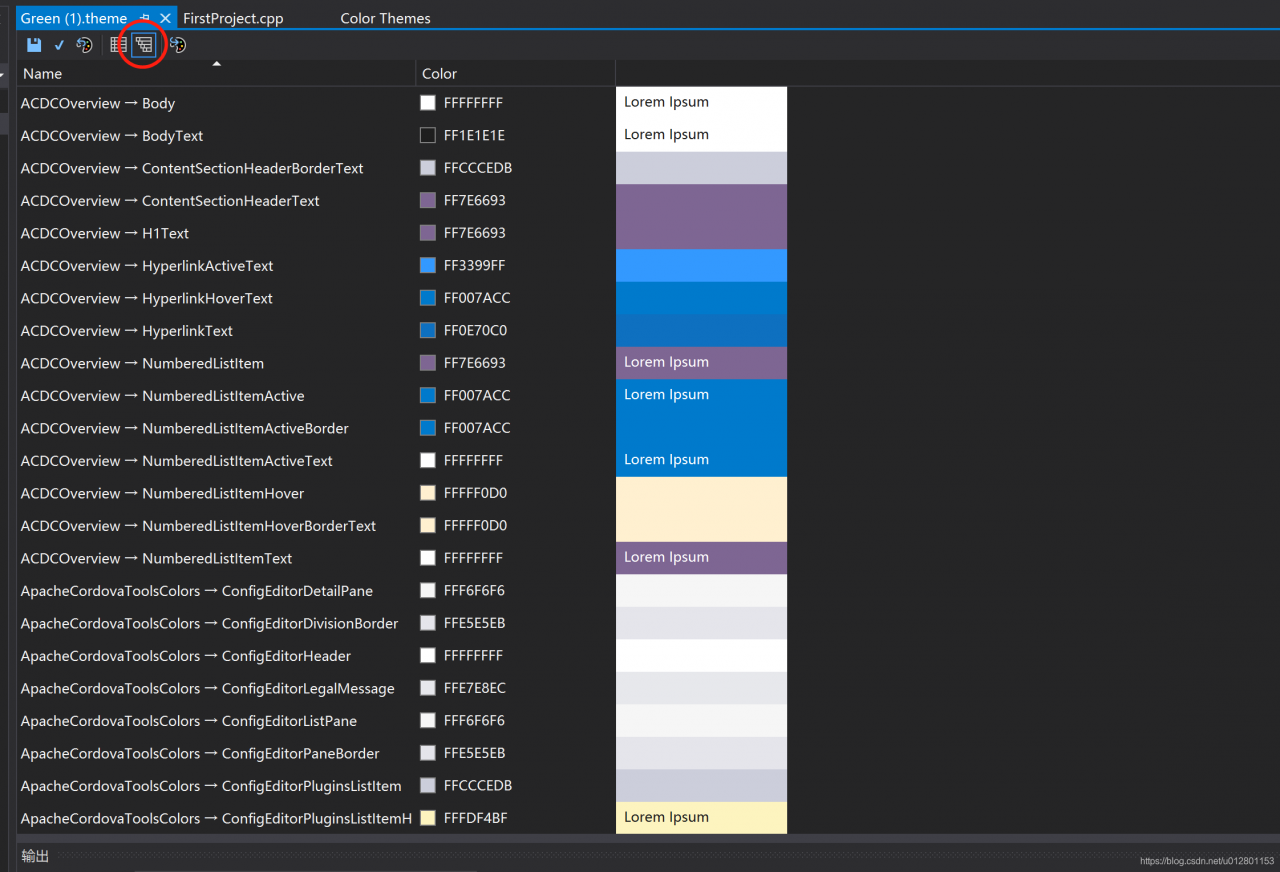Click the bright blue preview for HyperlinkActiveText

coord(701,265)
